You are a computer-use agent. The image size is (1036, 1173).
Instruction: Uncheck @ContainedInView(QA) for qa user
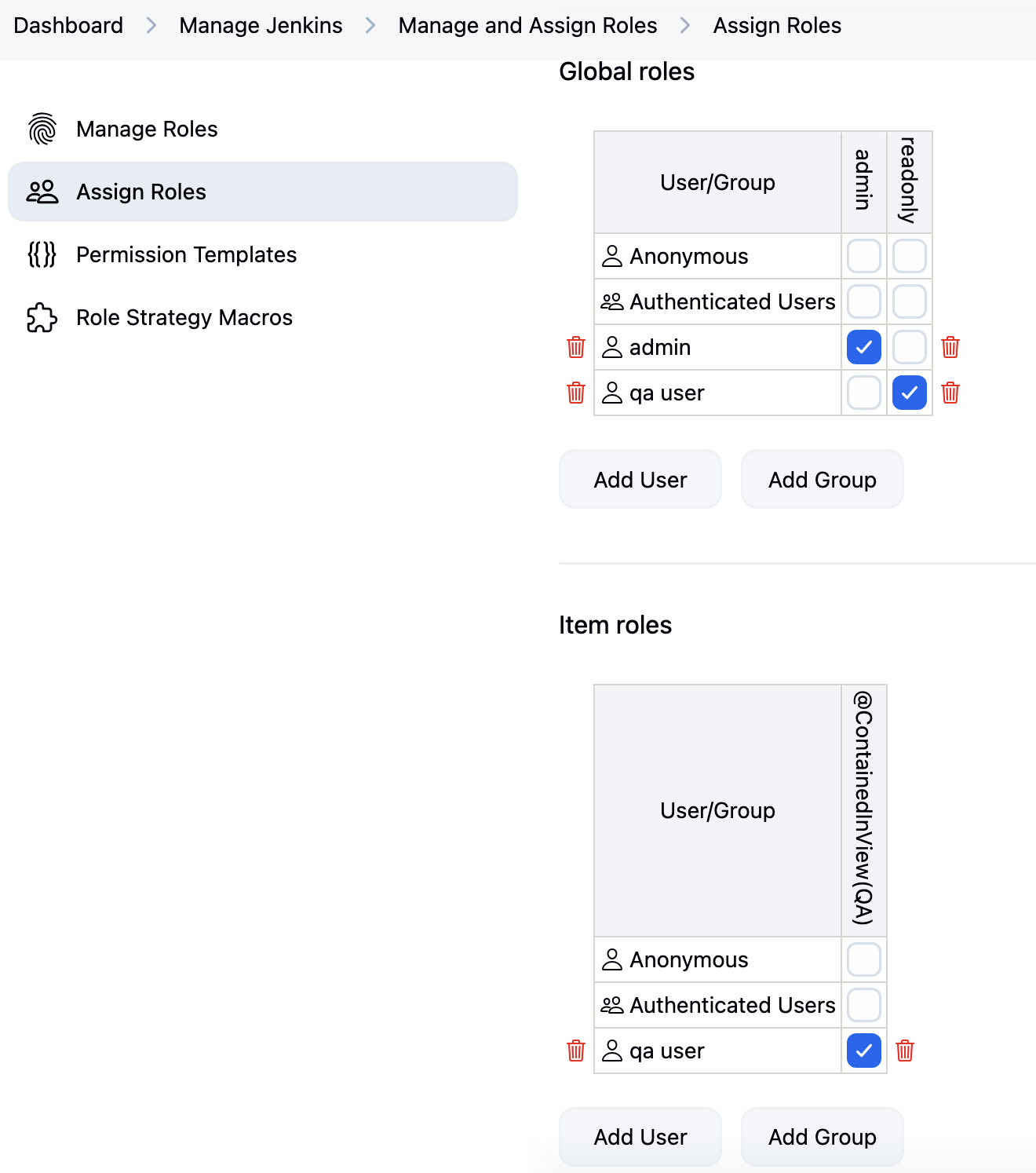click(x=864, y=1051)
